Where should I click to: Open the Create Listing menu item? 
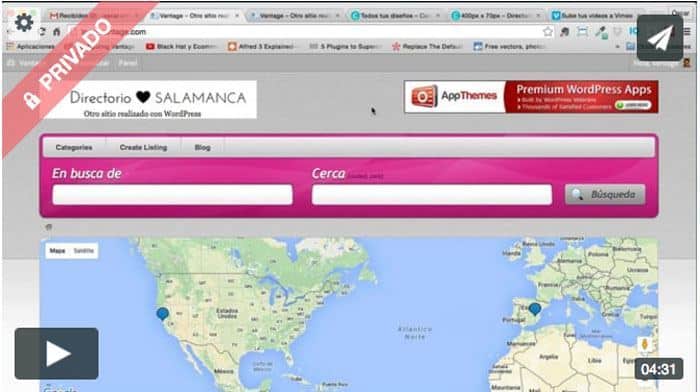tap(143, 147)
